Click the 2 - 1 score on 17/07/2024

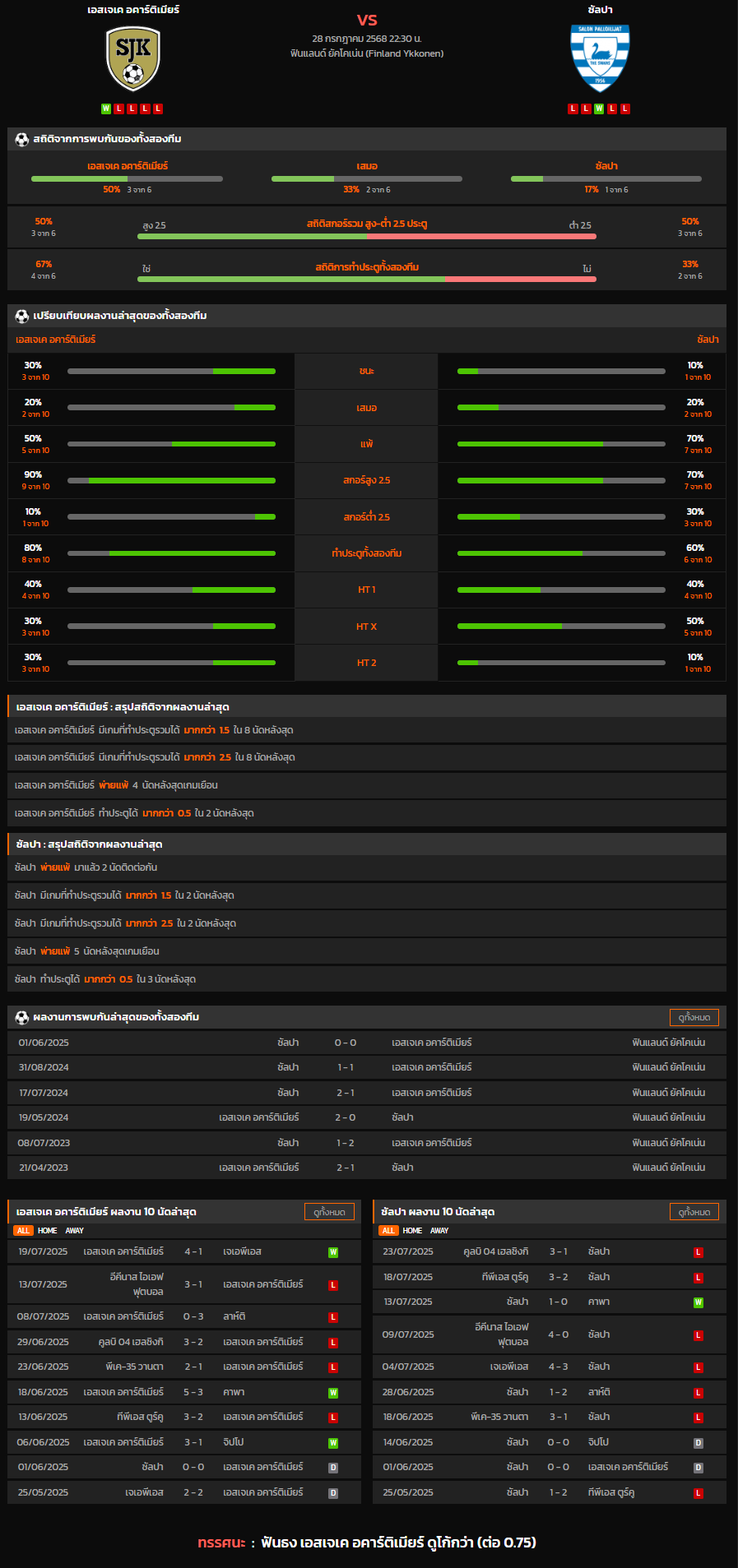[346, 1093]
